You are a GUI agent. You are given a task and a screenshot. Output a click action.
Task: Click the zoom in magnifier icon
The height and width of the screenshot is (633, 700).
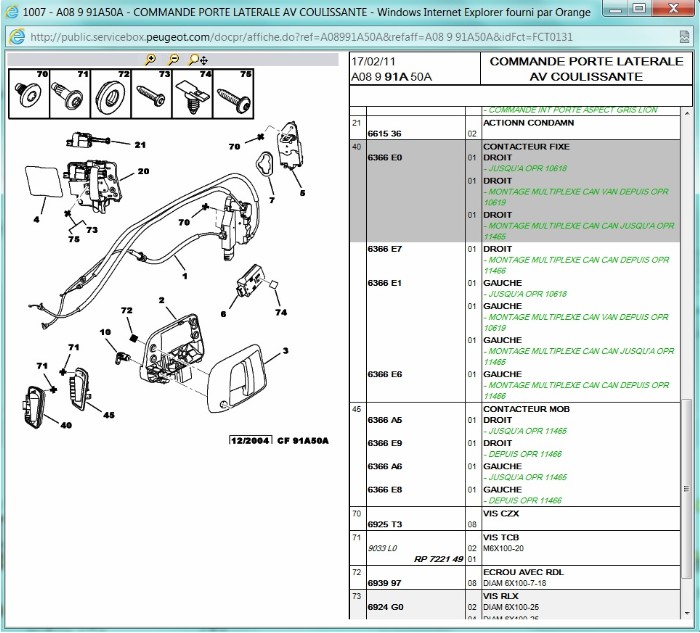tap(151, 59)
